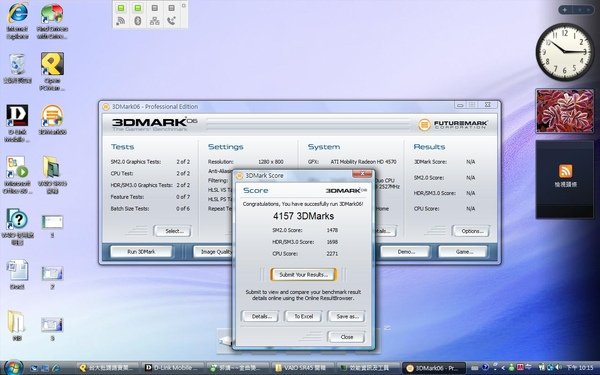Switch to the yellow R icon taskbar button
600x375 pixels.
(x=108, y=368)
